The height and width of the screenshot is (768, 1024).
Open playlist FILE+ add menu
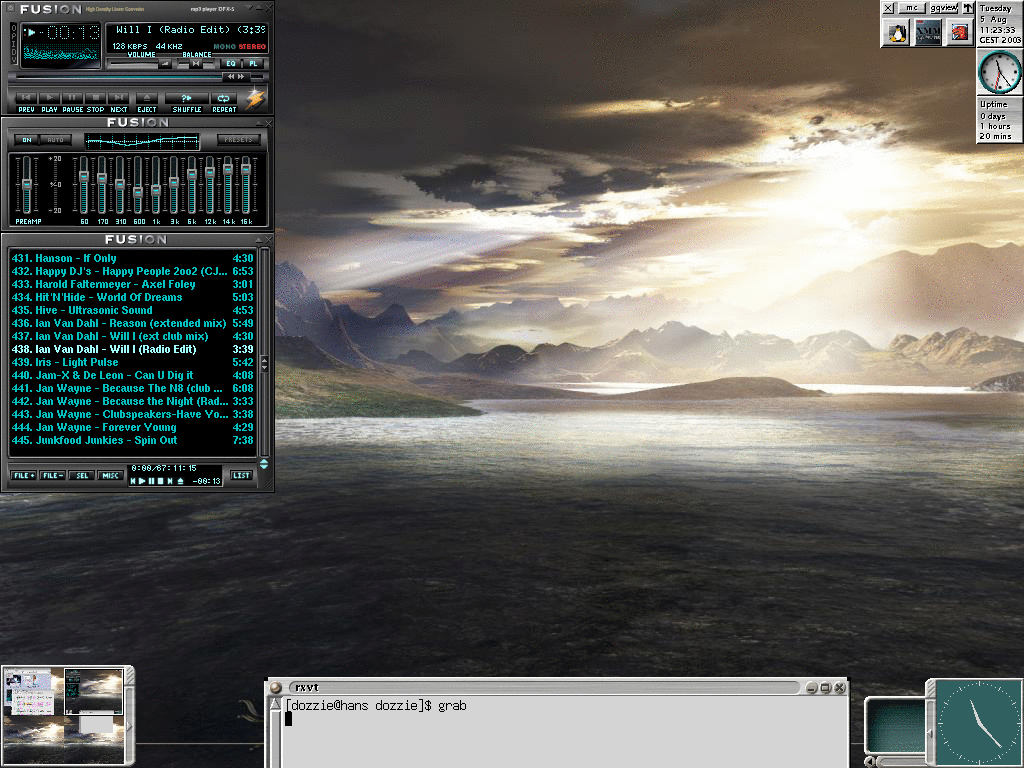point(24,475)
